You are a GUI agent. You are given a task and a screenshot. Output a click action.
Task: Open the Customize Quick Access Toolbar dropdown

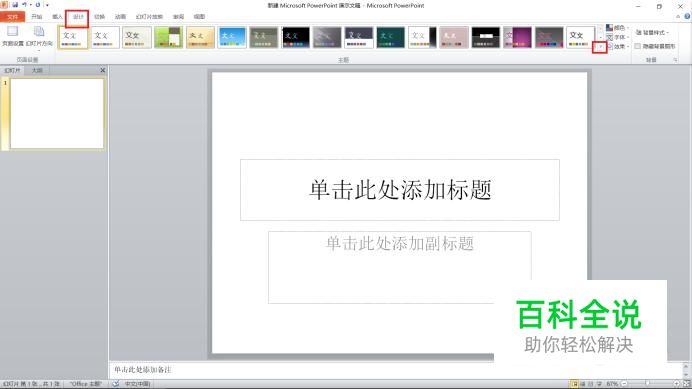coord(47,5)
